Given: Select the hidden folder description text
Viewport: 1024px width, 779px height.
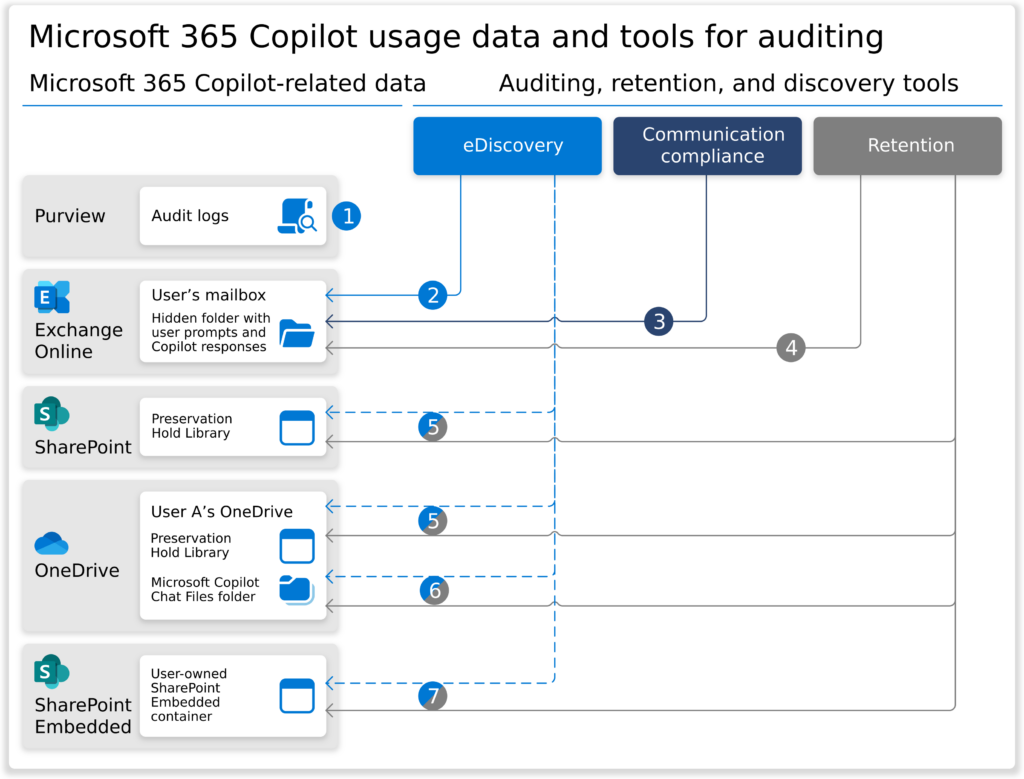Looking at the screenshot, I should [210, 332].
